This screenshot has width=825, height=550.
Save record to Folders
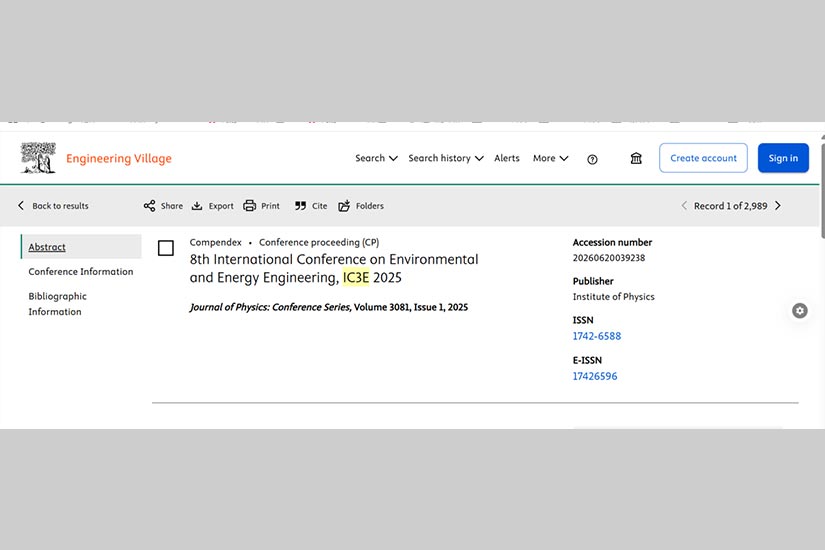point(361,206)
